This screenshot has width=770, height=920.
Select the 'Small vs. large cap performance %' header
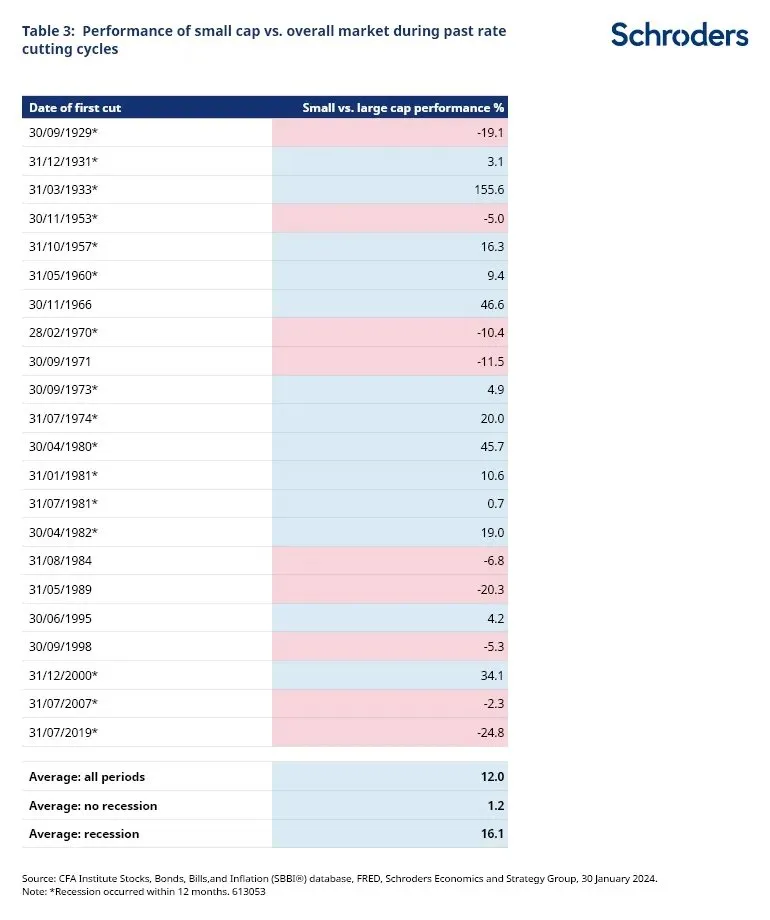[404, 107]
